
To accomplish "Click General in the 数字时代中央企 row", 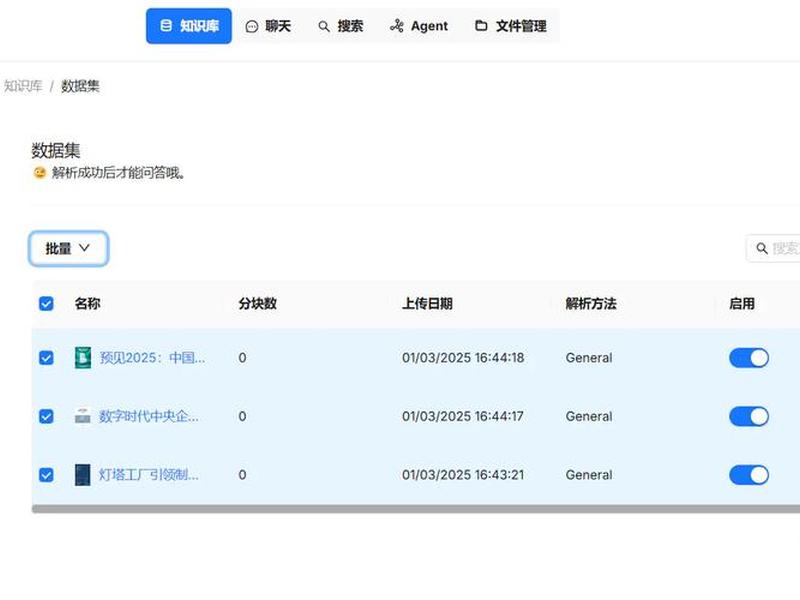I will 589,416.
